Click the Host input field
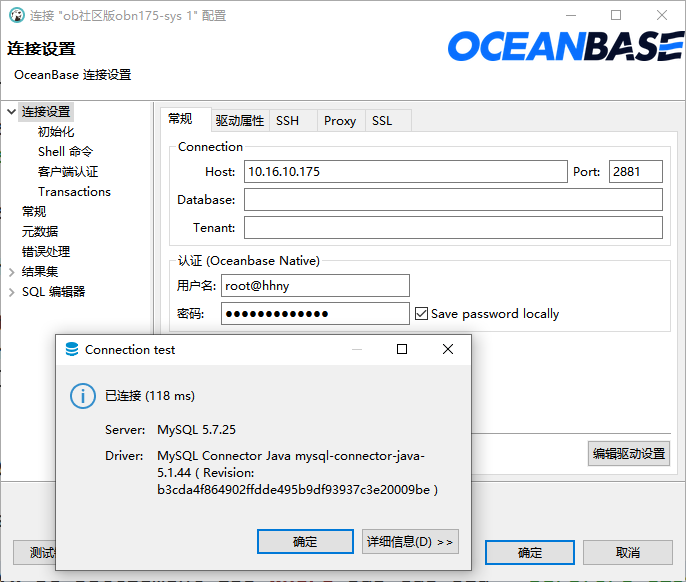Image resolution: width=686 pixels, height=582 pixels. pyautogui.click(x=406, y=172)
